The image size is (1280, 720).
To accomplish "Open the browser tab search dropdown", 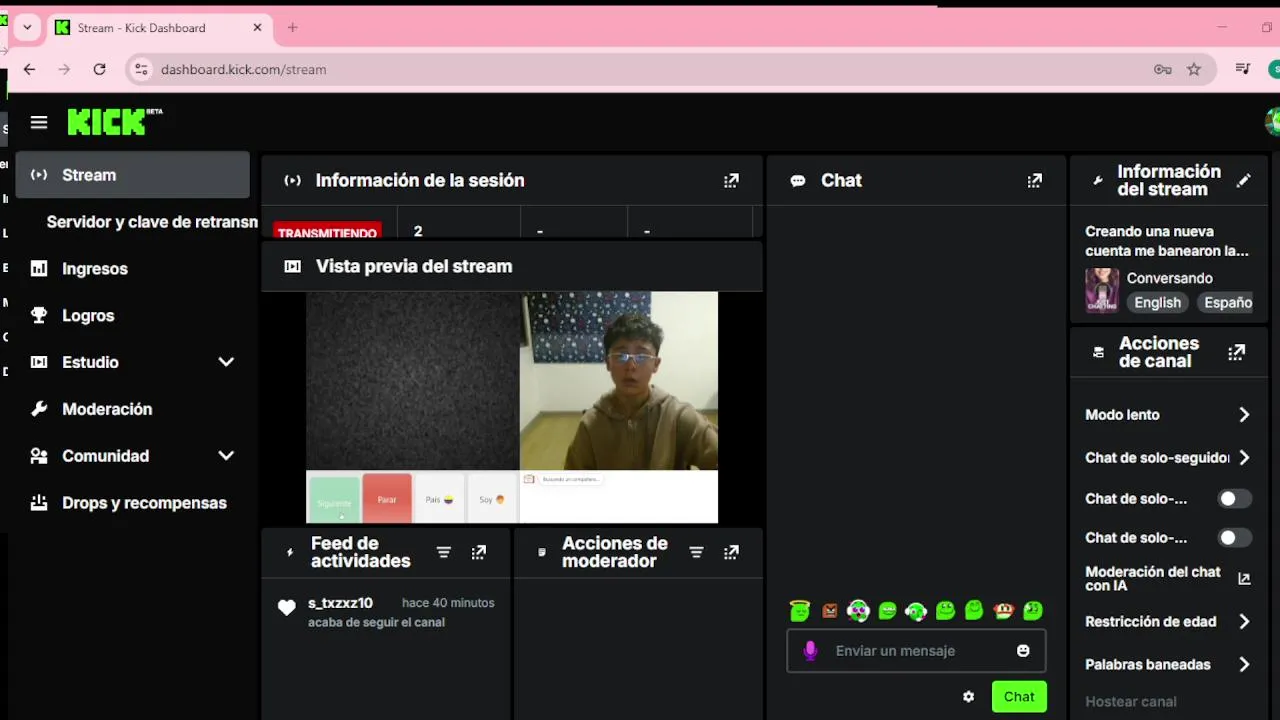I will [x=27, y=28].
